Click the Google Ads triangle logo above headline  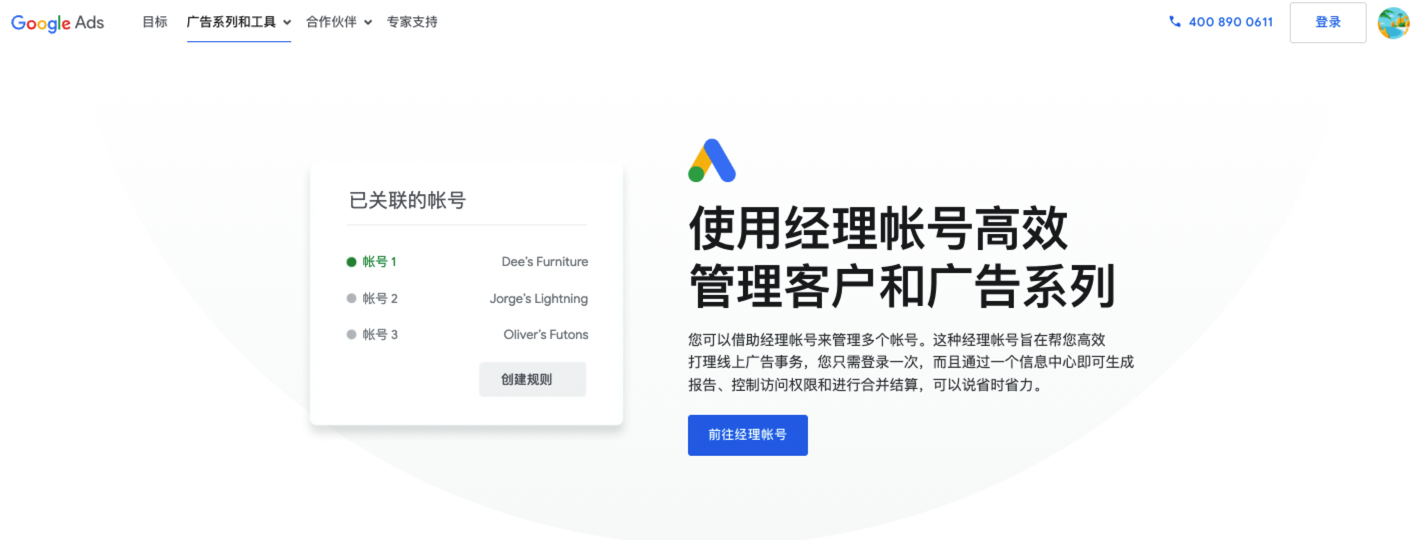click(712, 160)
